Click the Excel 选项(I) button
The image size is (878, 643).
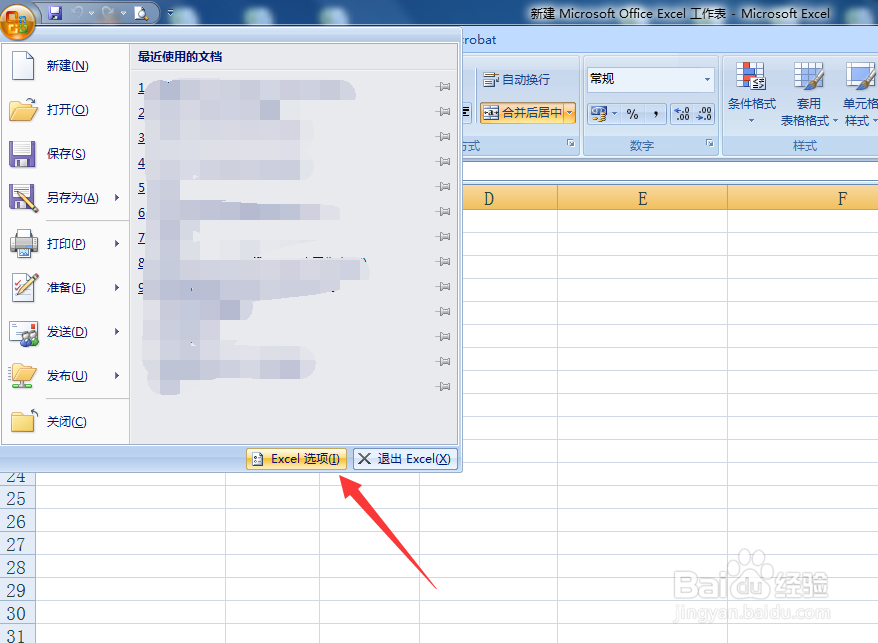coord(296,459)
